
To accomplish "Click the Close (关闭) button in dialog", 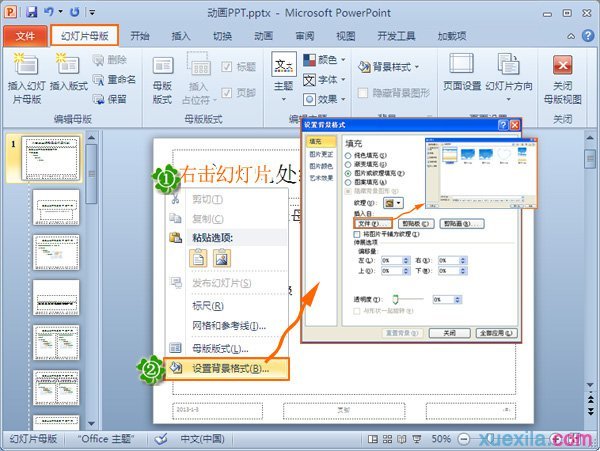I will [449, 333].
